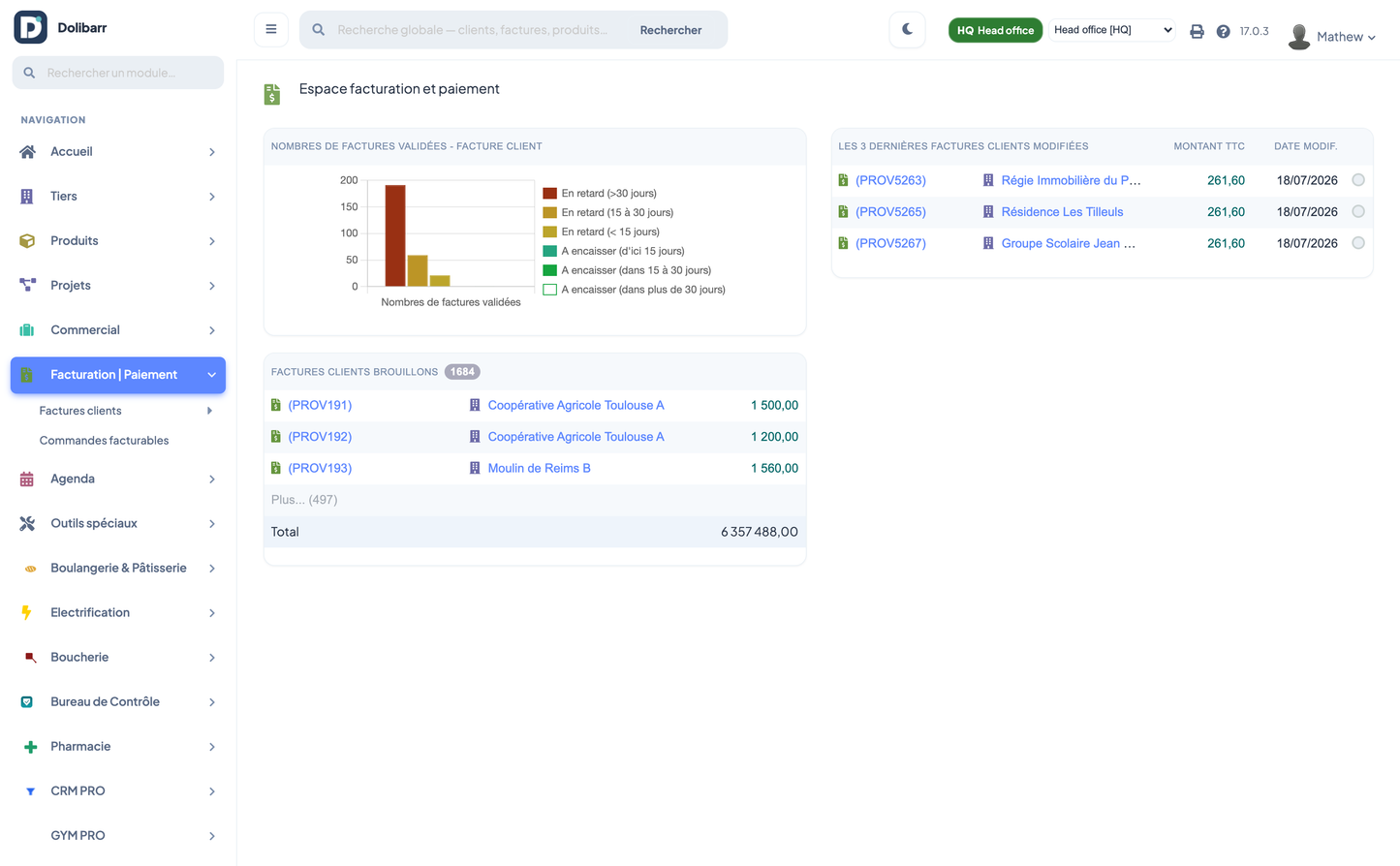This screenshot has height=866, width=1400.
Task: Click the printer icon in top bar
Action: click(1197, 31)
